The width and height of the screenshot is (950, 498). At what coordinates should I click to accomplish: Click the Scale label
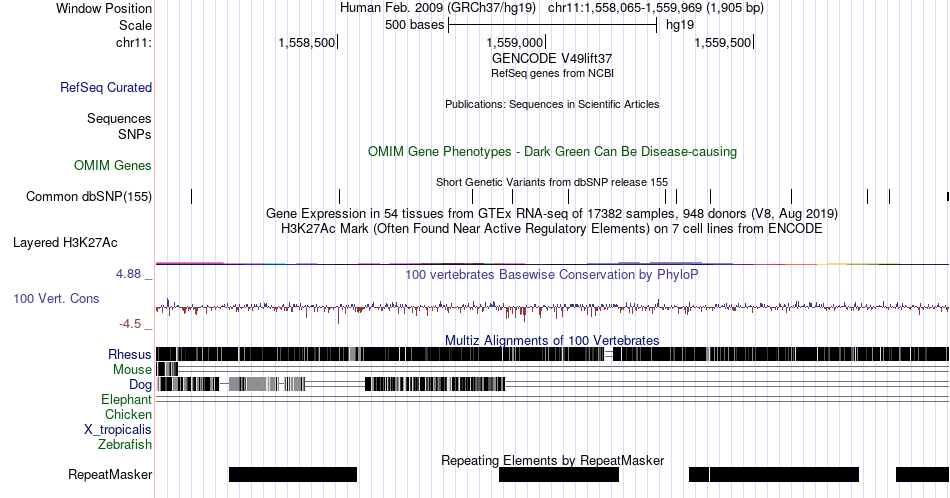pos(136,25)
